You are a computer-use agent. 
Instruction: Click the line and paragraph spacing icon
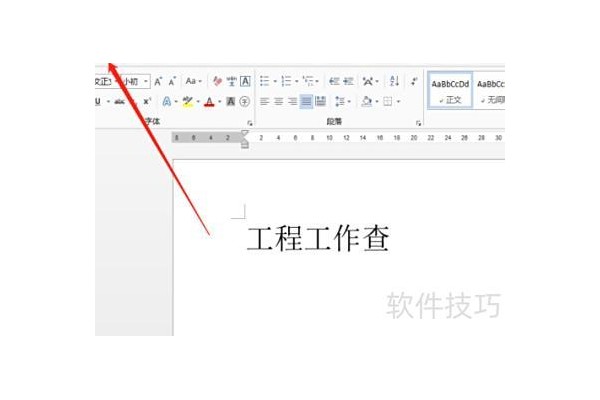[x=340, y=101]
